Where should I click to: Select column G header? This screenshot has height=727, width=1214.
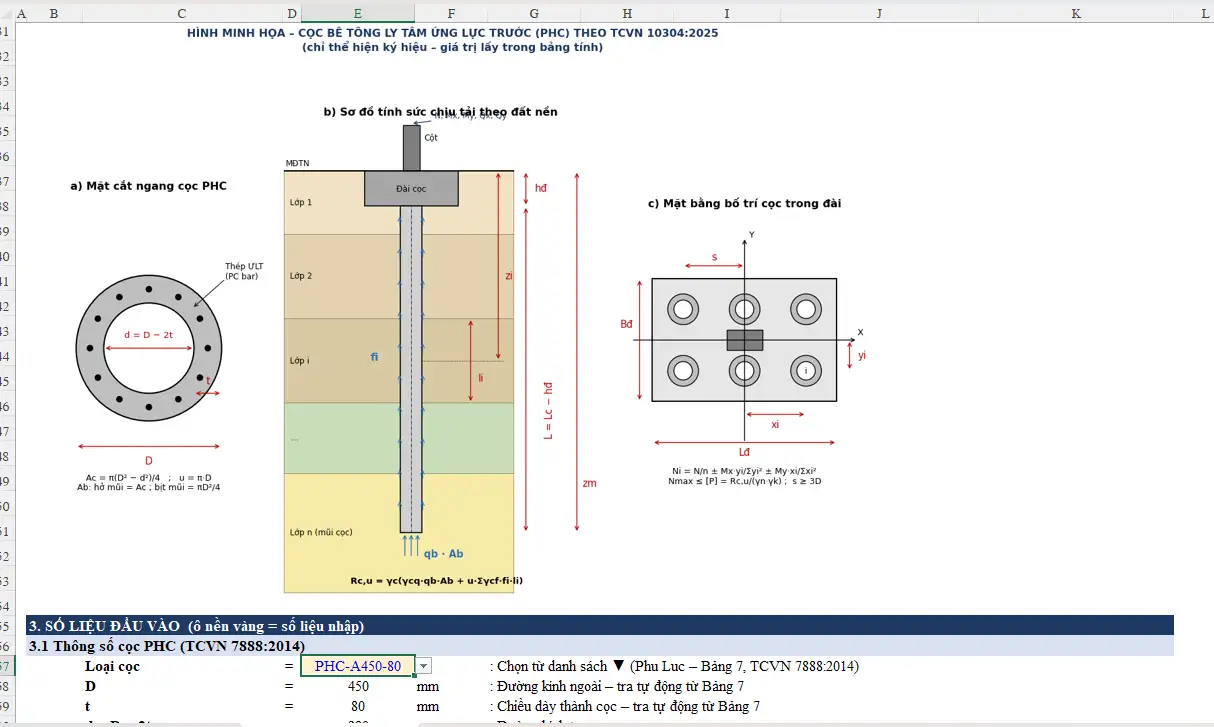pos(534,13)
